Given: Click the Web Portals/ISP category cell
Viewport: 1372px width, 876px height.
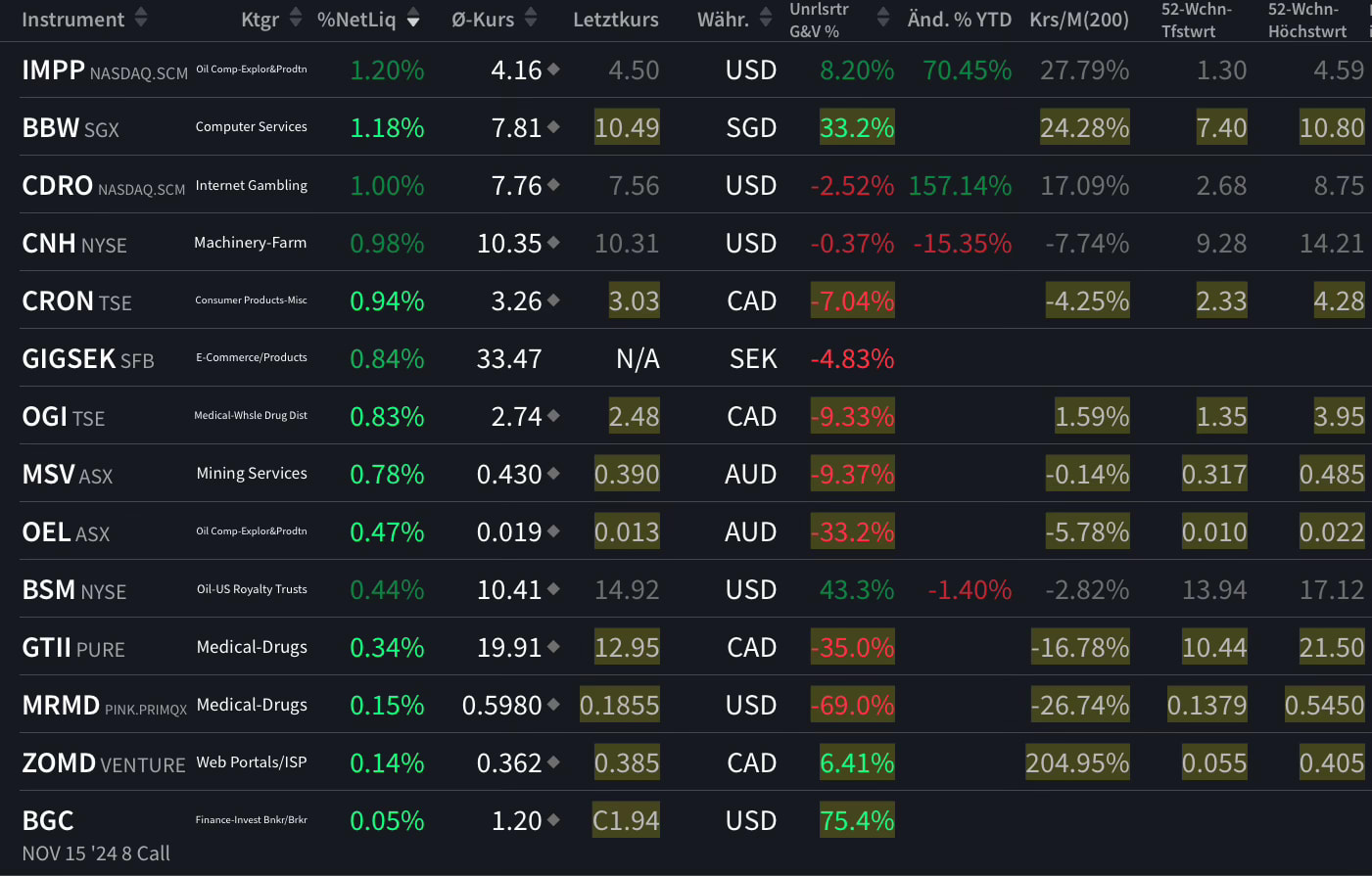Looking at the screenshot, I should (252, 761).
